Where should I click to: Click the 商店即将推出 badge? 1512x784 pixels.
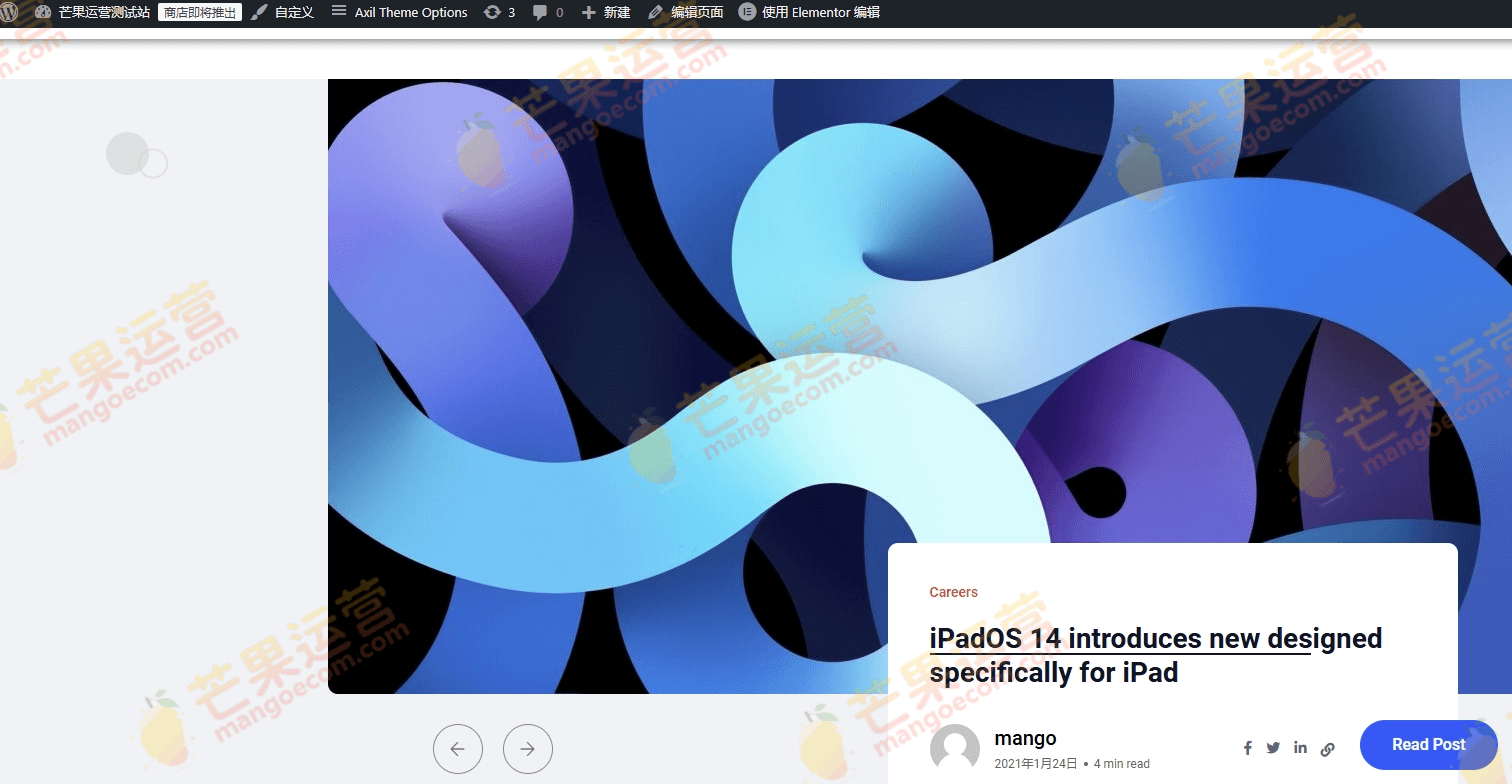pyautogui.click(x=200, y=12)
